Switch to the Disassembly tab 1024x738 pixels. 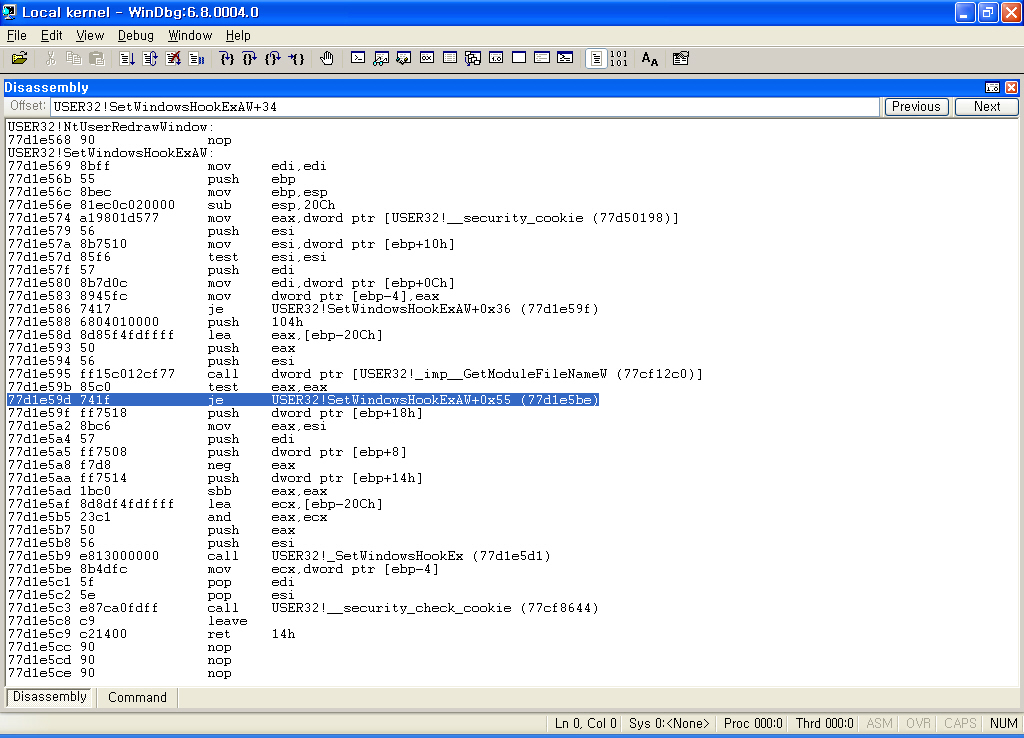(50, 697)
